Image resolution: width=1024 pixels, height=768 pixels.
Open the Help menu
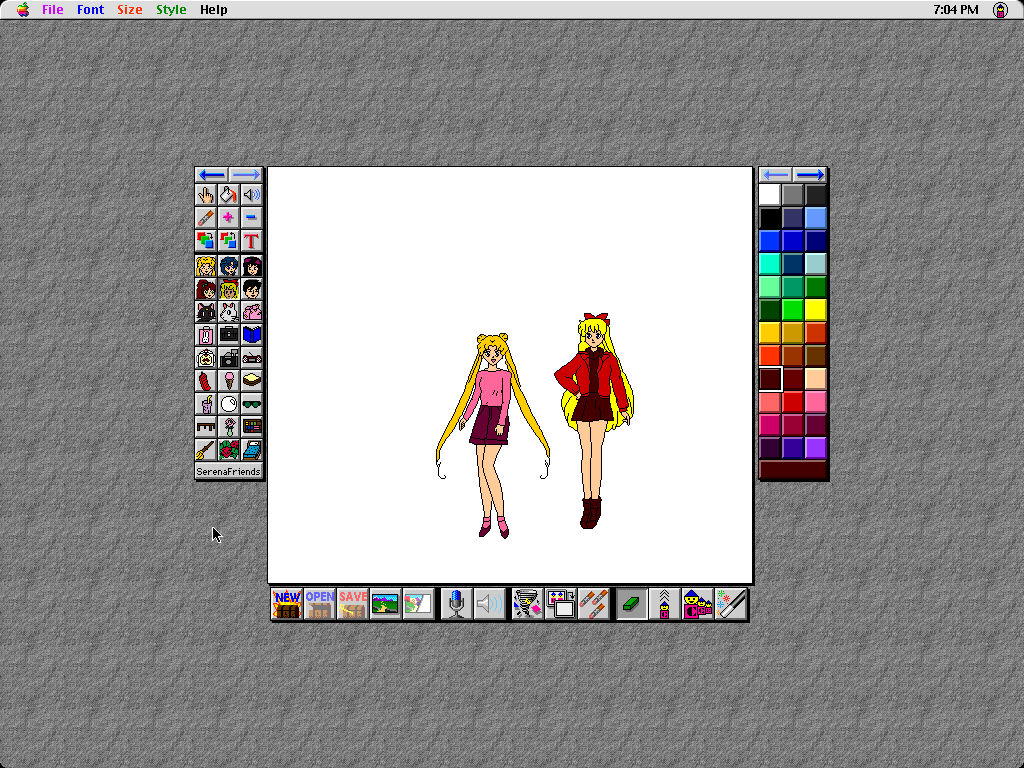coord(214,10)
